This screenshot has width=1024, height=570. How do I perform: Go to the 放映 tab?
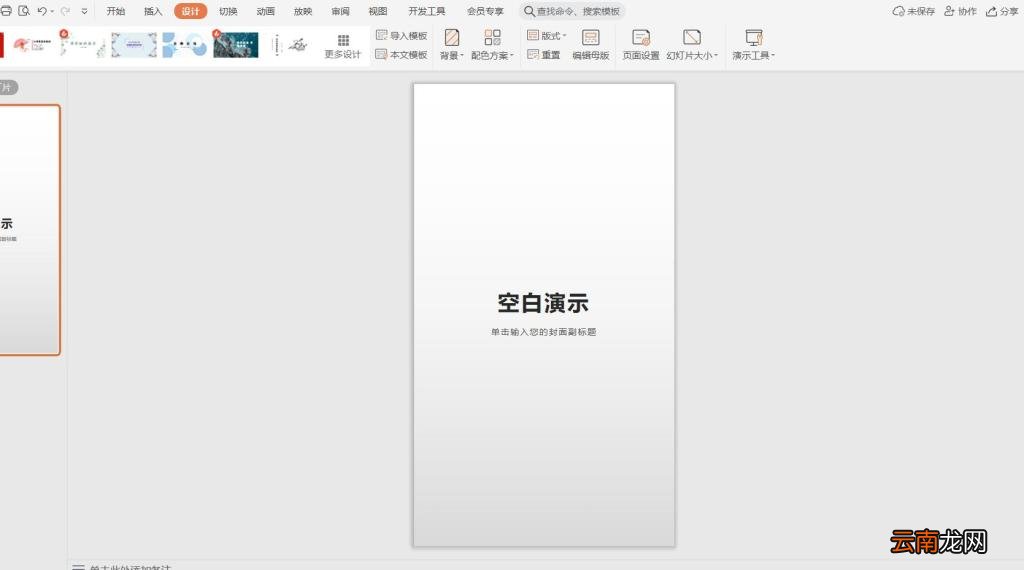point(302,11)
